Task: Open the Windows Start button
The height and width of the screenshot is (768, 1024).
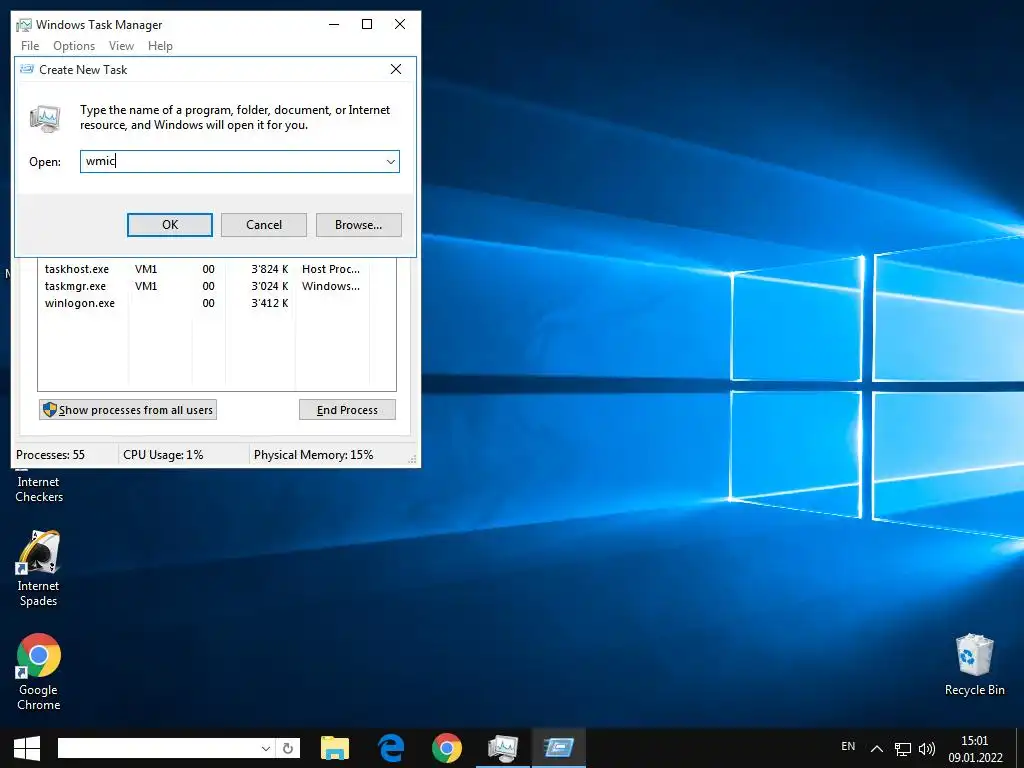Action: click(27, 748)
